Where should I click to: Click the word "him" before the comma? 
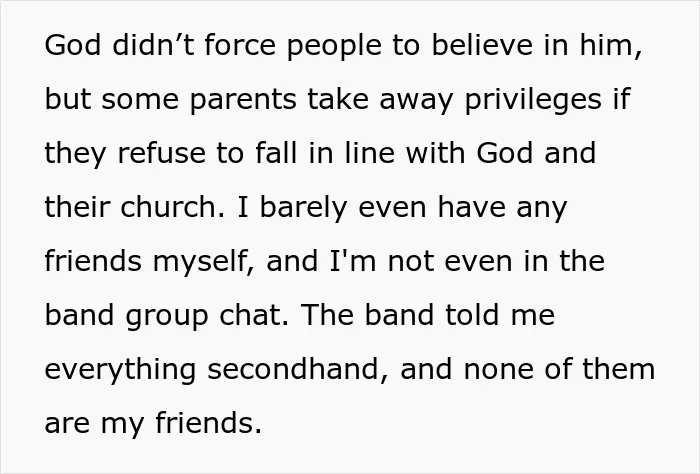(606, 45)
